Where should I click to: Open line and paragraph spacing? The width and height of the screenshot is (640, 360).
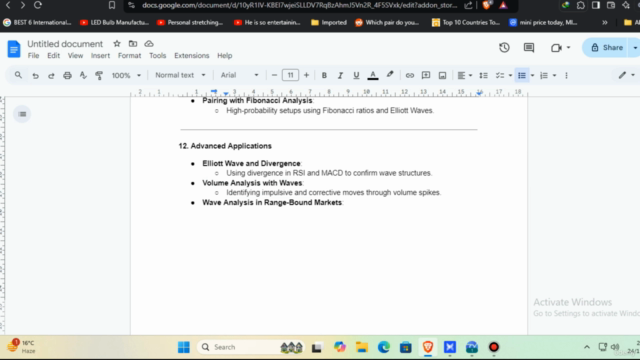(483, 76)
